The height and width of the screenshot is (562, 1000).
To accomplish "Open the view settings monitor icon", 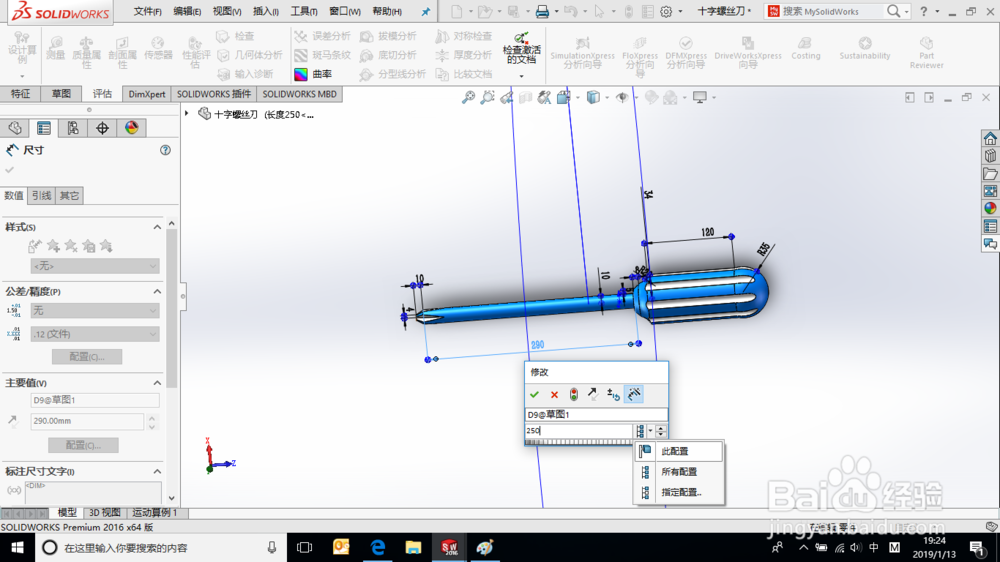I will [700, 98].
